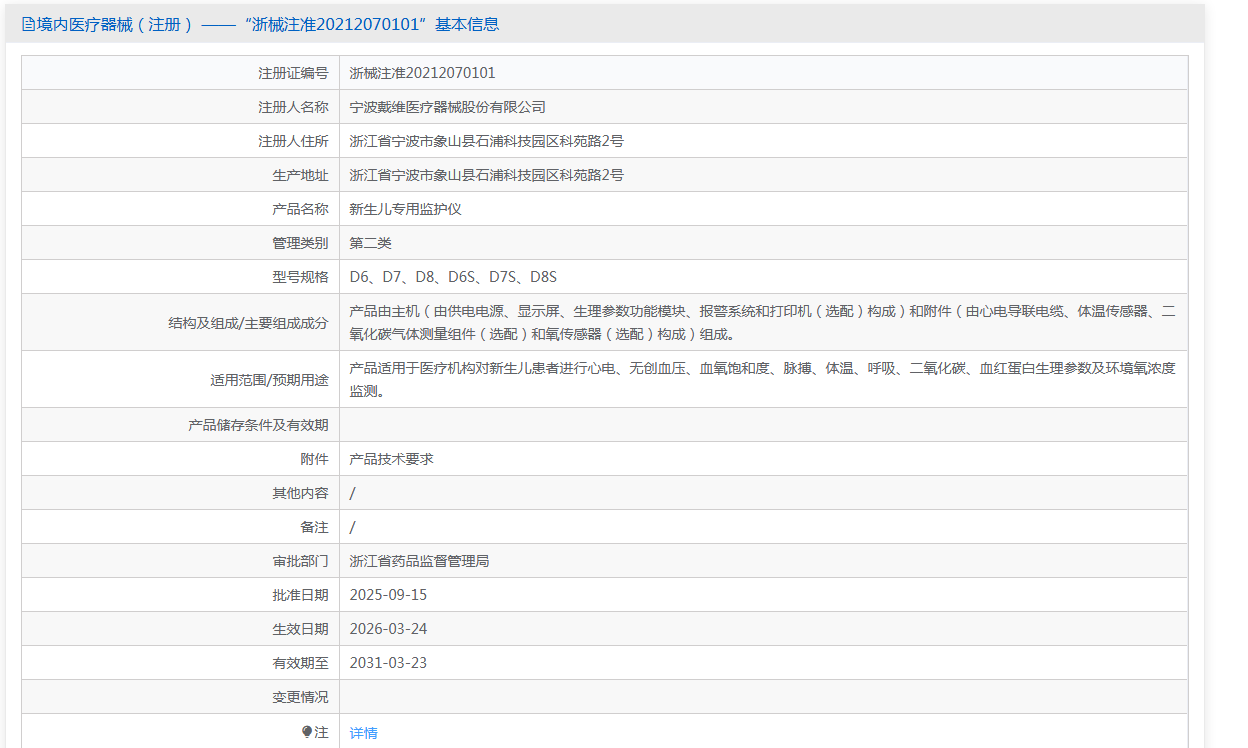1248x748 pixels.
Task: Click the 其他内容 label
Action: pos(300,493)
